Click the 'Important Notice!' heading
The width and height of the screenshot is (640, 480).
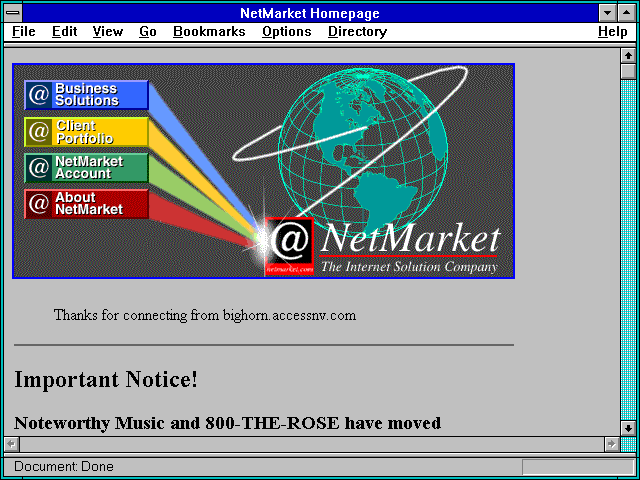click(106, 380)
